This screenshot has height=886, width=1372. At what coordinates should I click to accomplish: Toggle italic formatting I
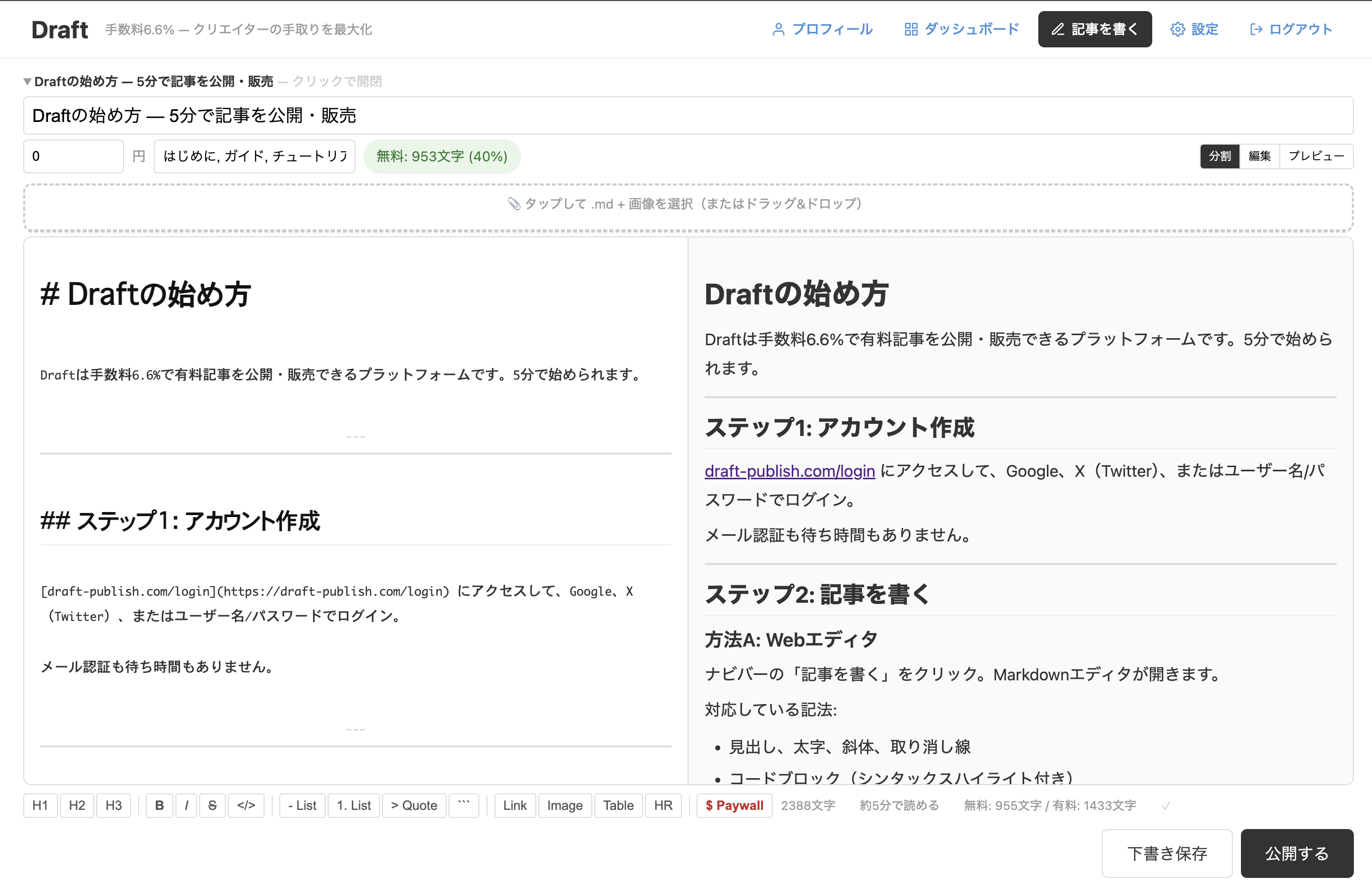(186, 805)
